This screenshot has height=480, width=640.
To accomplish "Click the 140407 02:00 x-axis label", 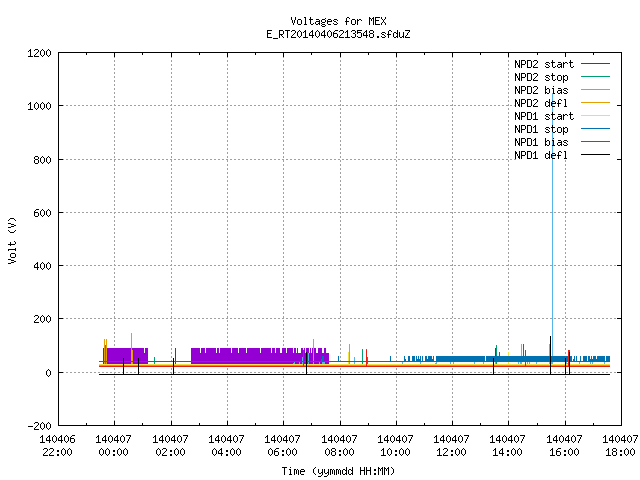I will click(x=170, y=446).
